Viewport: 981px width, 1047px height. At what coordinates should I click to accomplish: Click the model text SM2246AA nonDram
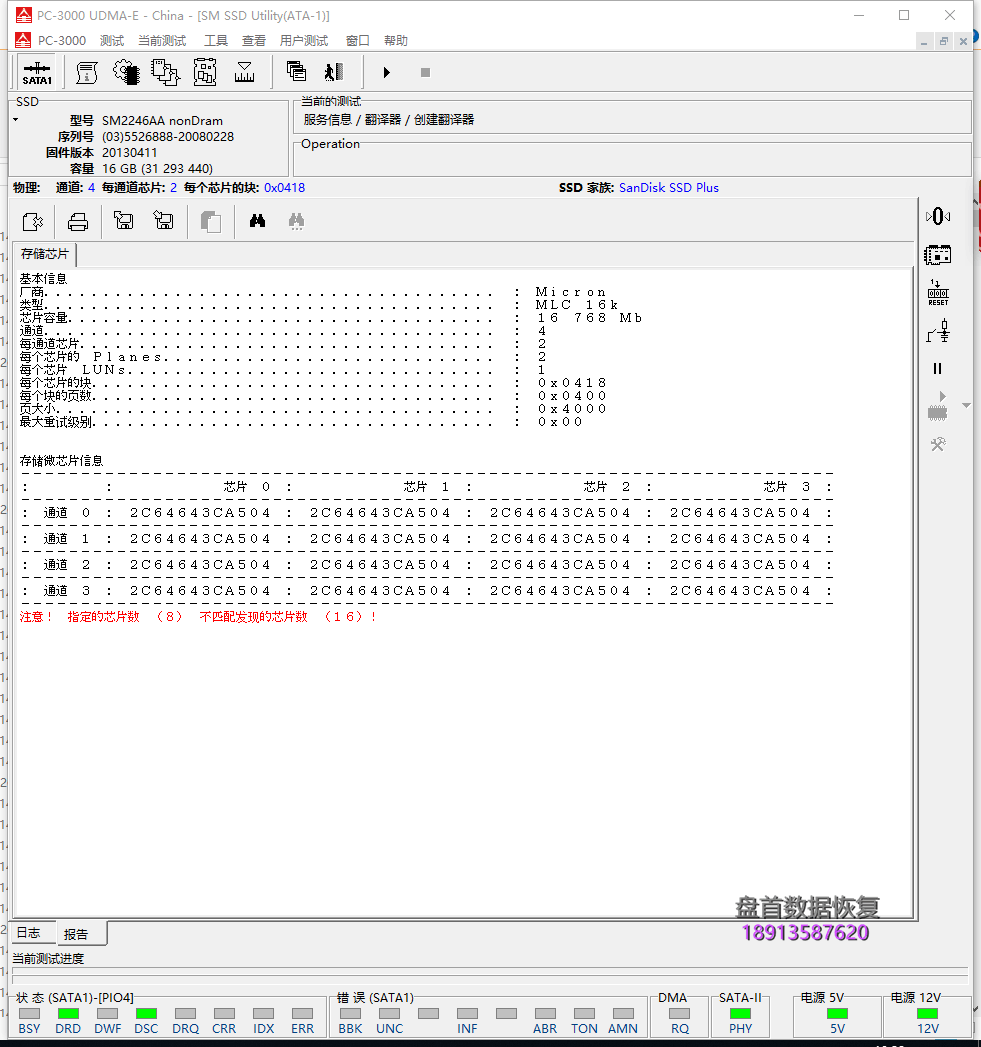click(162, 121)
